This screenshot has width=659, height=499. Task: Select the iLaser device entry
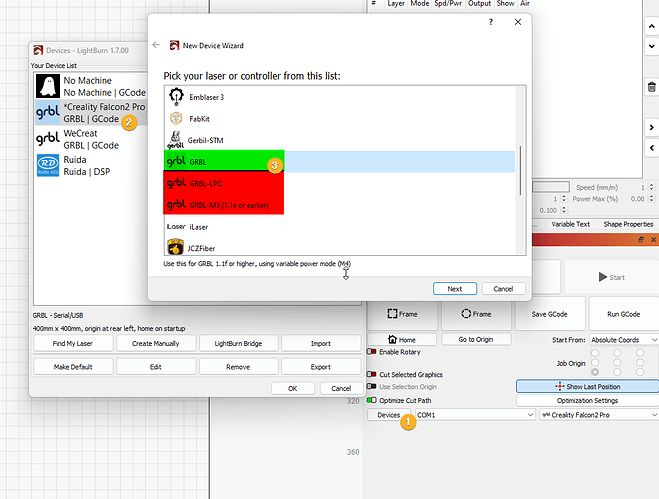click(340, 227)
